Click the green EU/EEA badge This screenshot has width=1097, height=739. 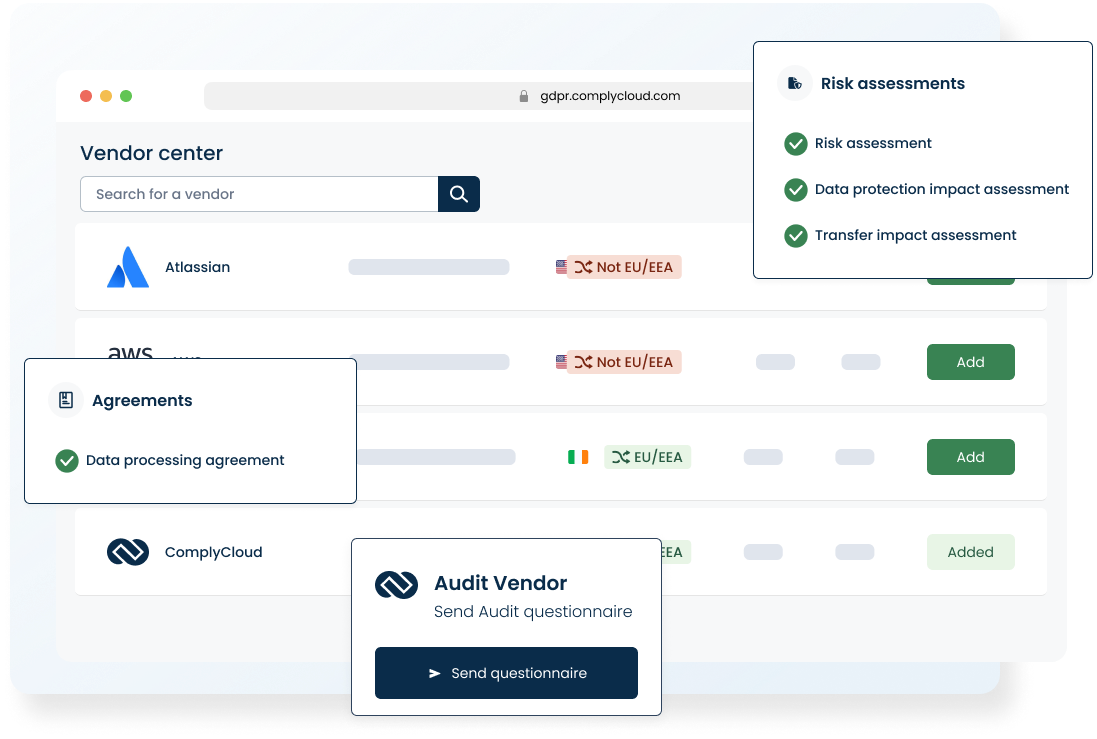point(647,457)
